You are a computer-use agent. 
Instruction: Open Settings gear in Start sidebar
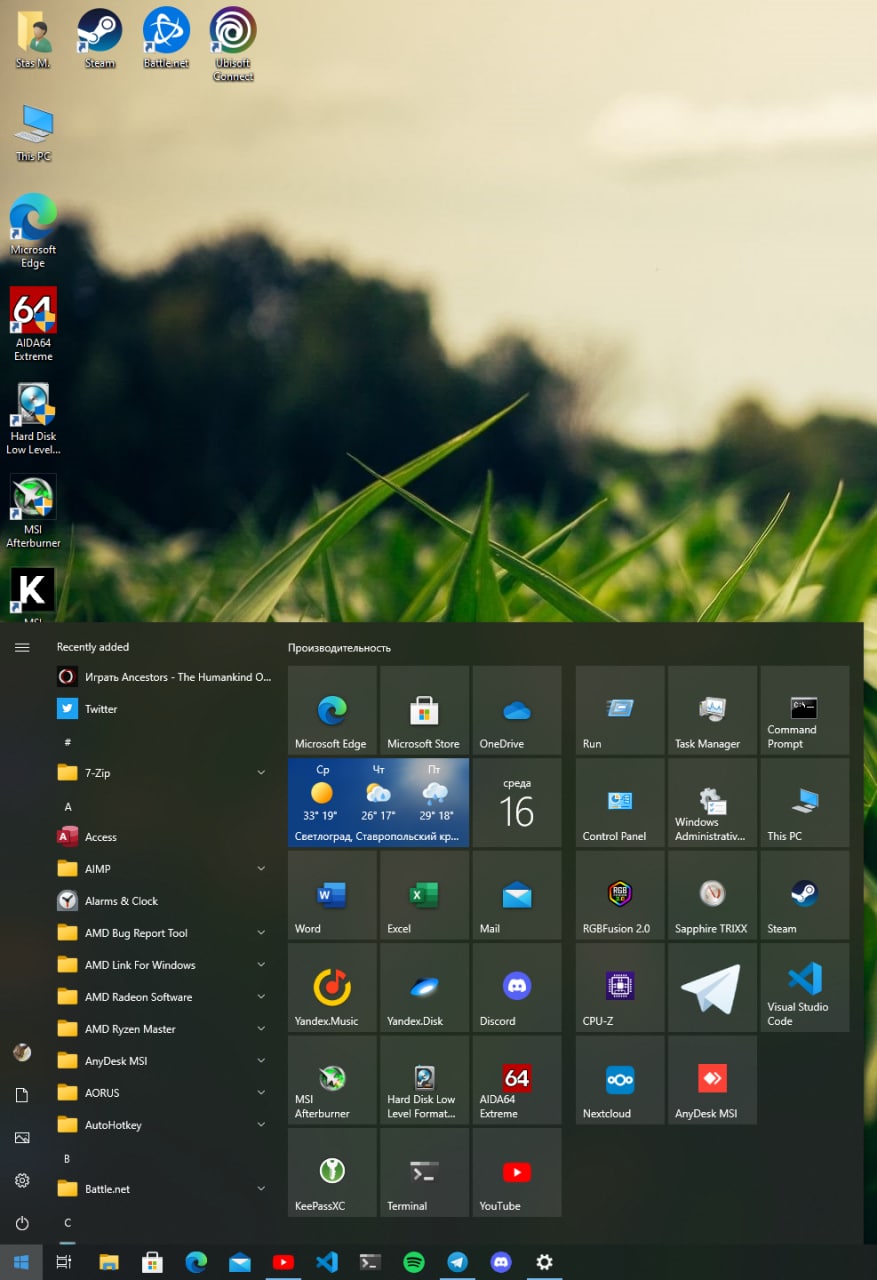(x=22, y=1181)
